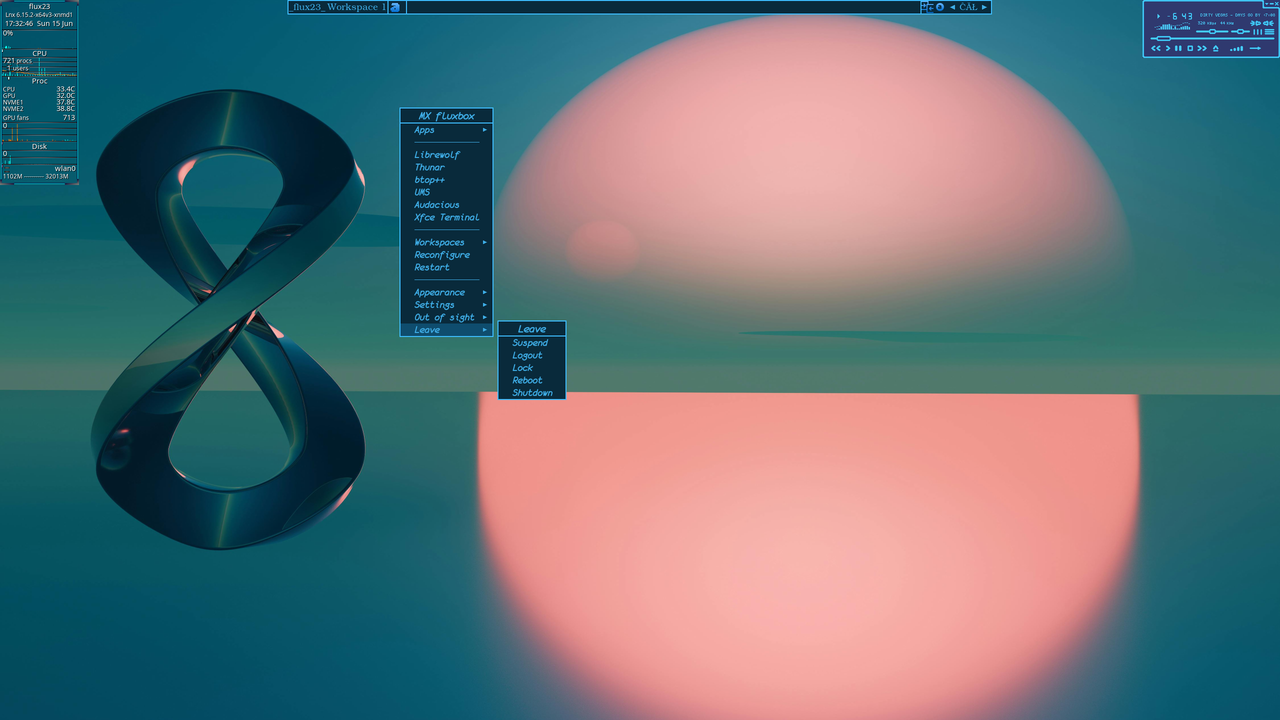The height and width of the screenshot is (720, 1280).
Task: Go to previous workspace with left arrow
Action: tap(953, 7)
